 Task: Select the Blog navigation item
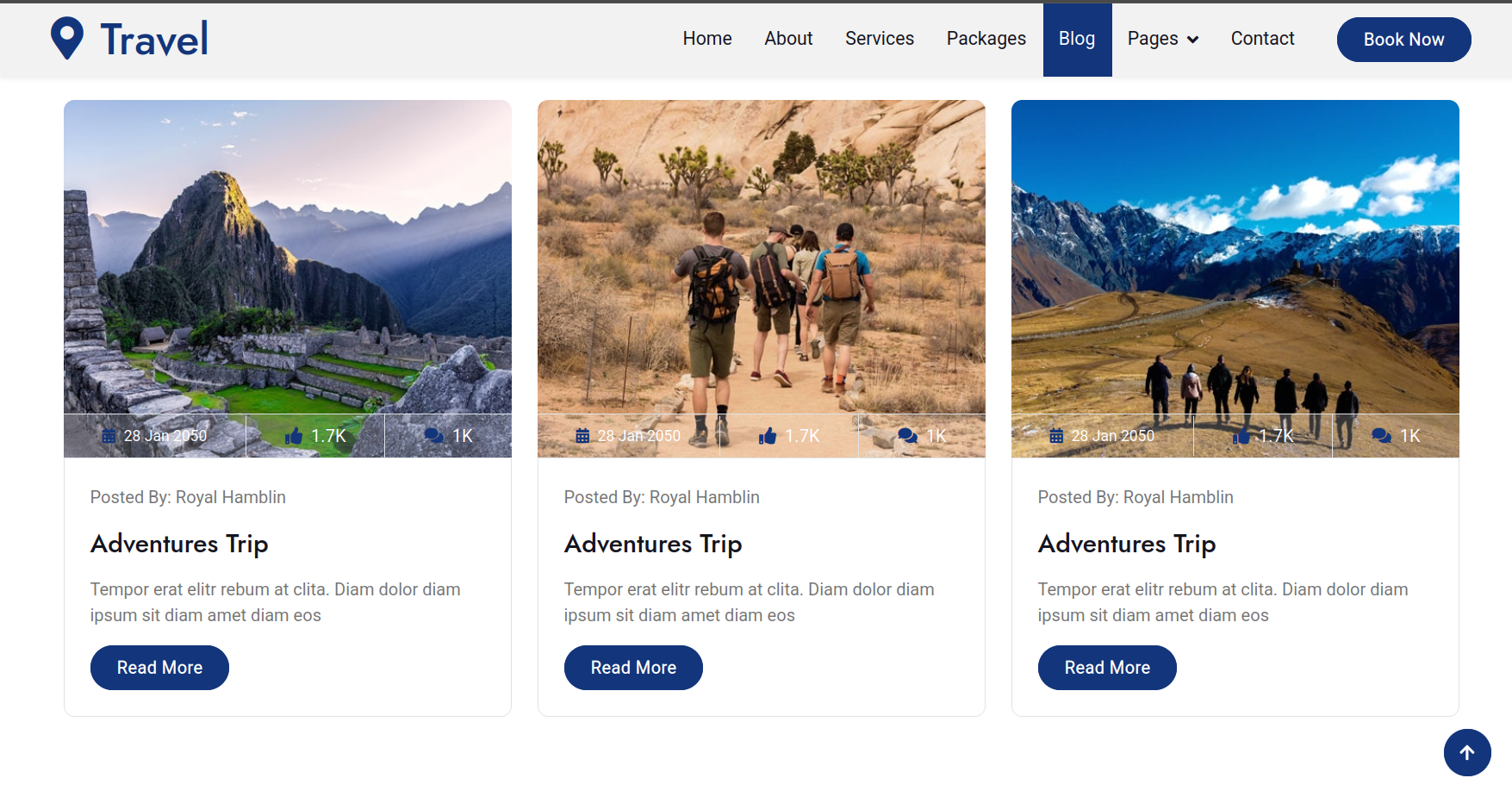1077,39
